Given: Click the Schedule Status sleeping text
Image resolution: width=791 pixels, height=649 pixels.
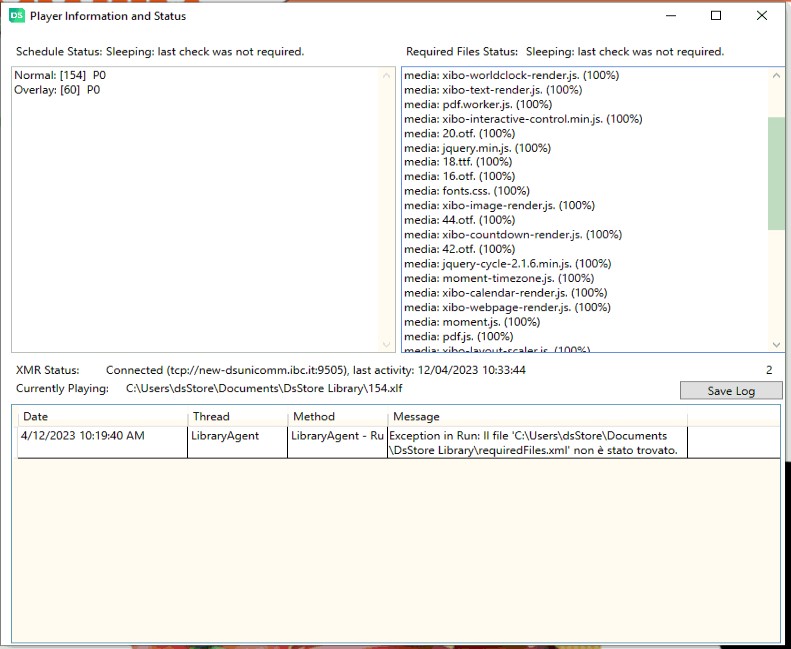Looking at the screenshot, I should point(205,52).
